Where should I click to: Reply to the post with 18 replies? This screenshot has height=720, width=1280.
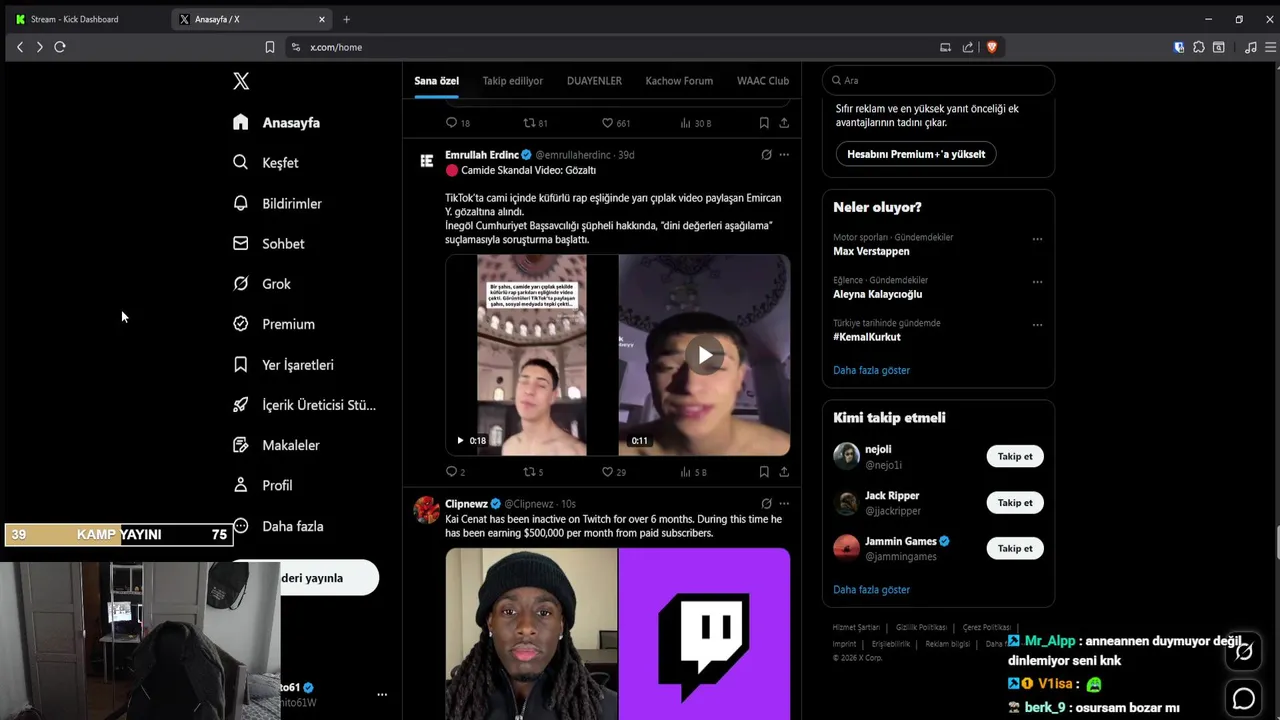tap(457, 123)
